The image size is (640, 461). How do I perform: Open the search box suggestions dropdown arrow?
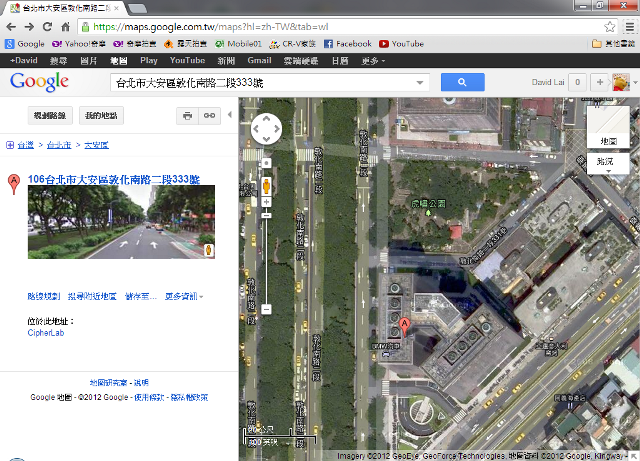(420, 83)
